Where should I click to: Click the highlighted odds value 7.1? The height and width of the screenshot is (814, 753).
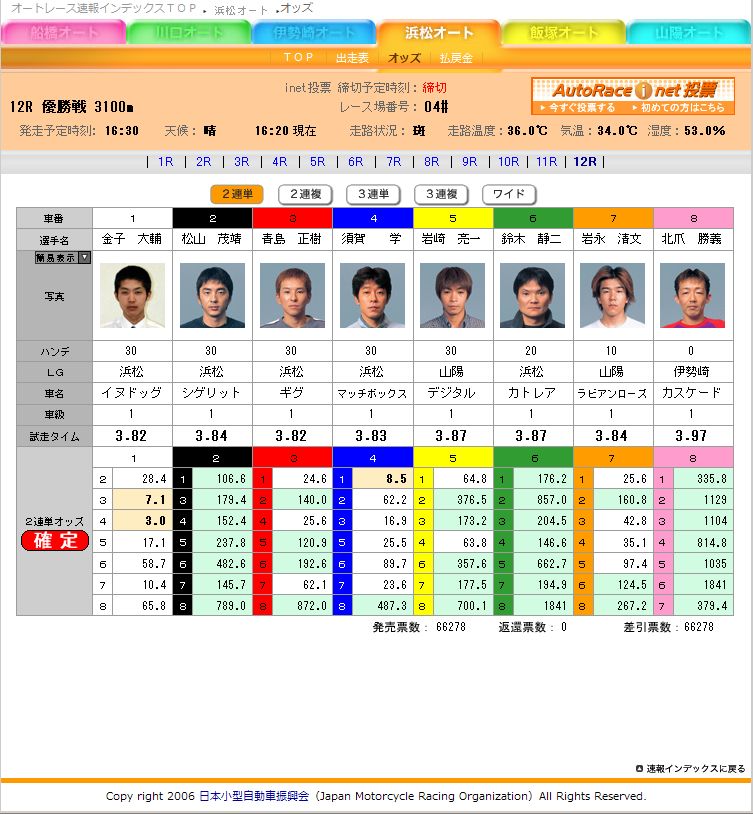pyautogui.click(x=155, y=499)
